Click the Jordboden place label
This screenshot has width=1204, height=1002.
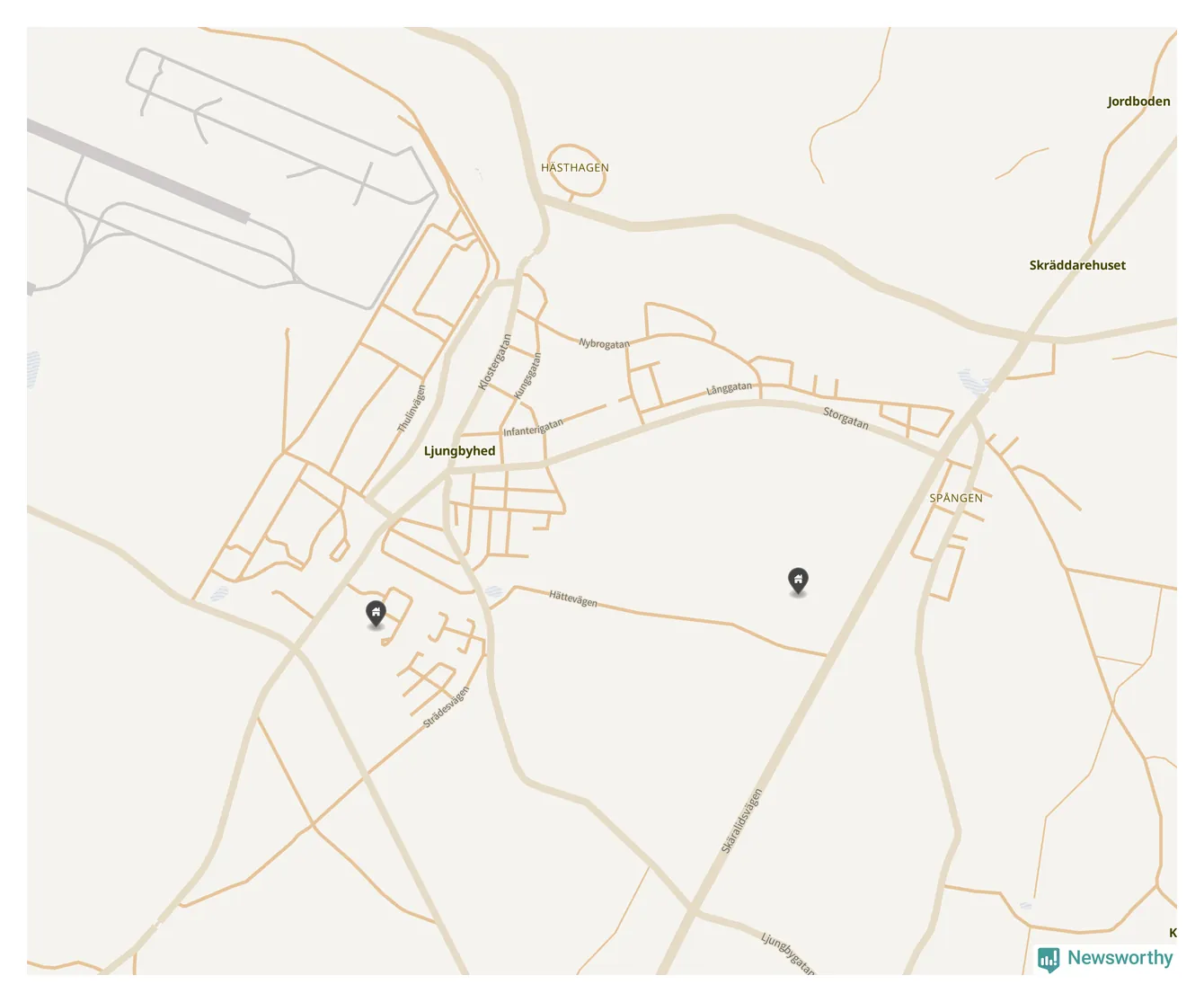(1138, 102)
